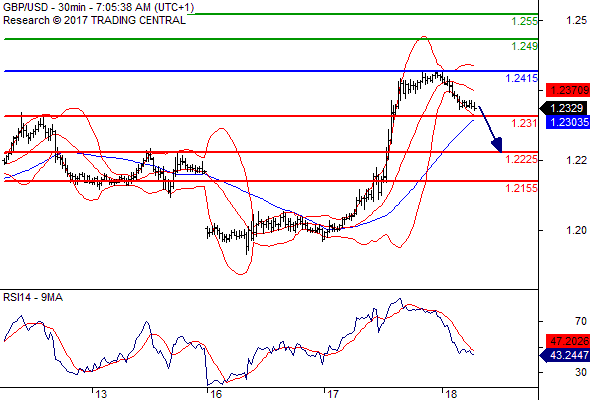Click the red 1.231 support label
The width and height of the screenshot is (590, 400).
[x=525, y=123]
